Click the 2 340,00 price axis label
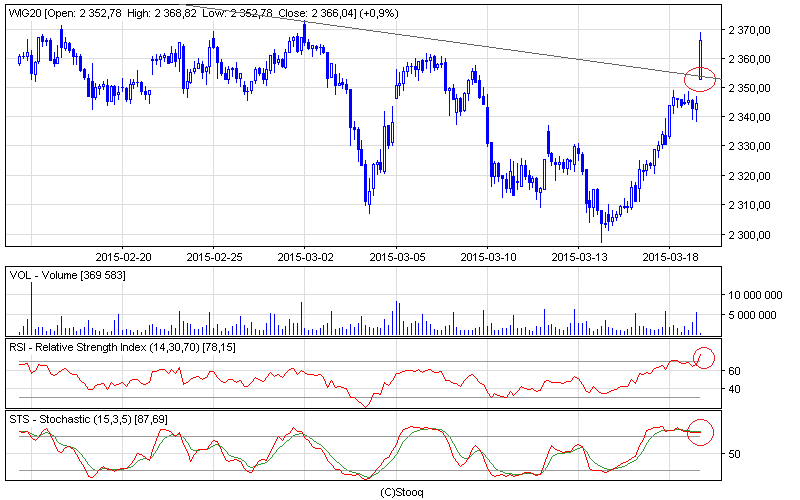800x500 pixels. 749,117
